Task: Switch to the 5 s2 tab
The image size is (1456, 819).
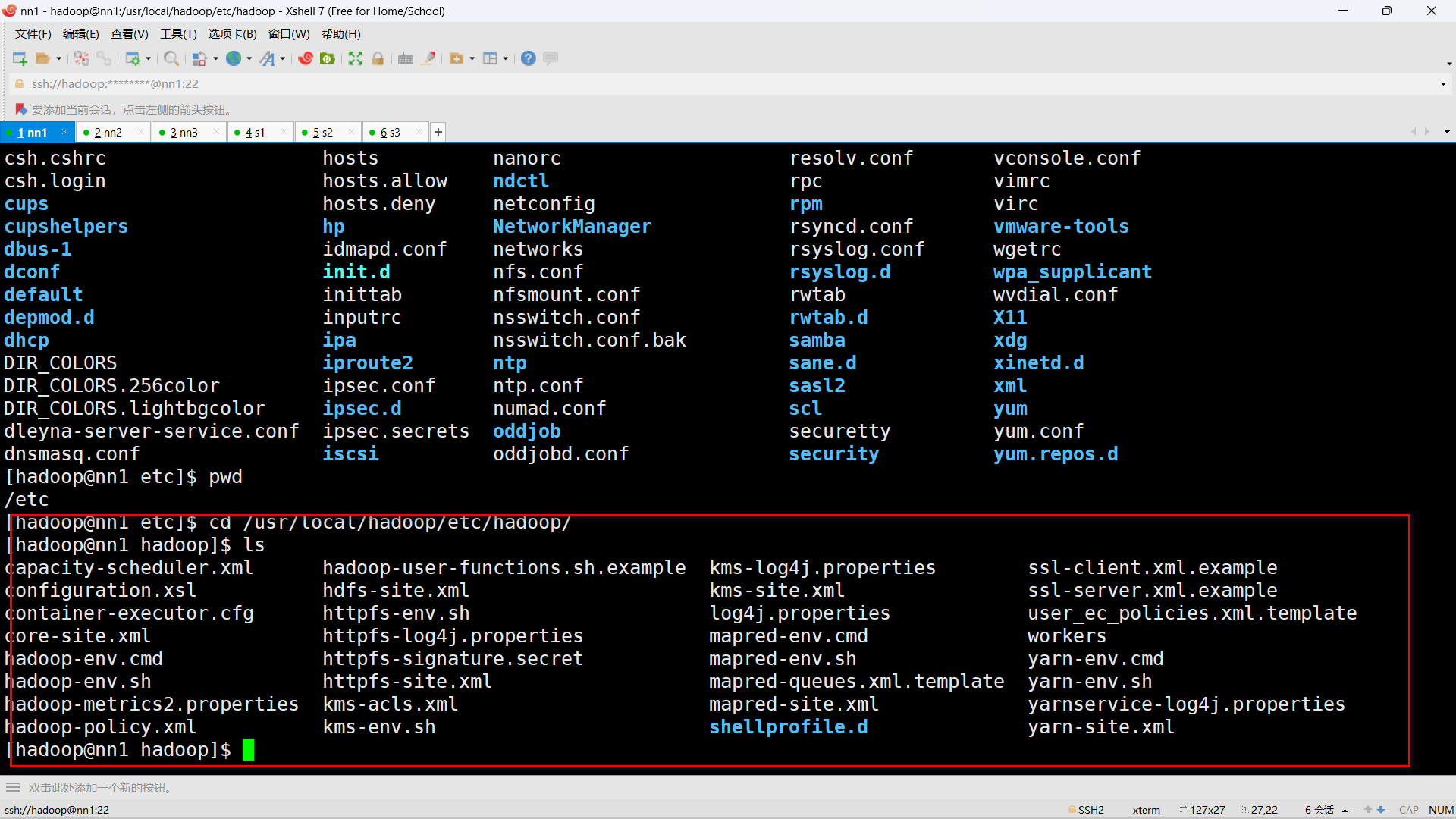Action: click(x=323, y=133)
